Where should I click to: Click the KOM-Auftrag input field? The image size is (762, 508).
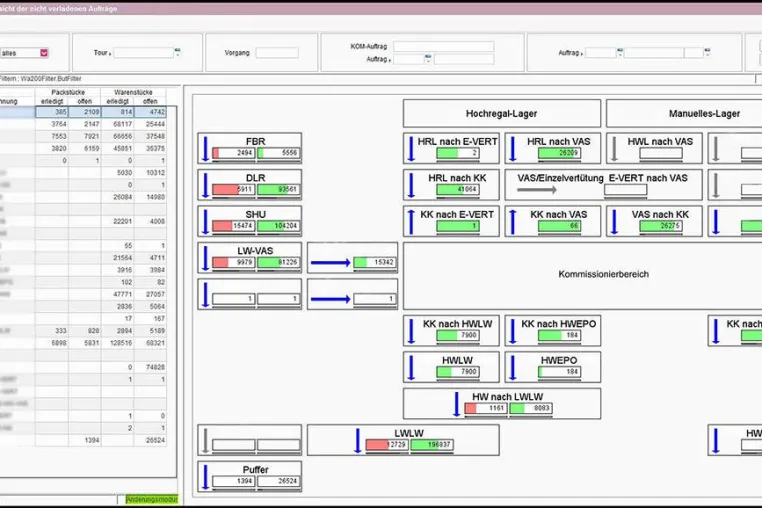click(444, 46)
